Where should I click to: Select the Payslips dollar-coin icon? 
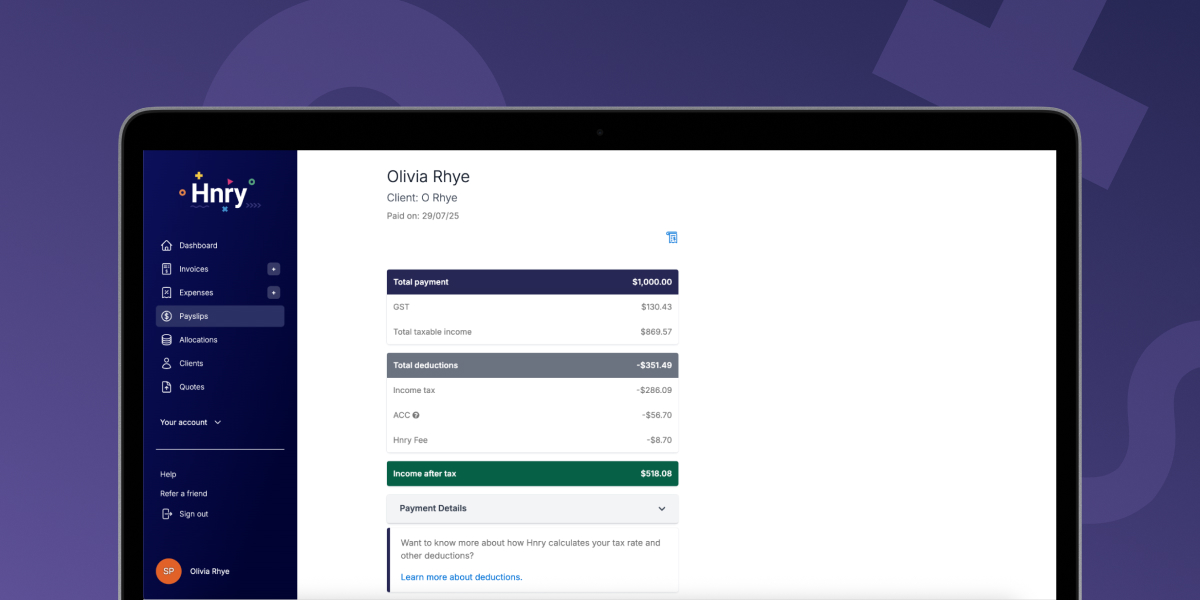point(166,316)
